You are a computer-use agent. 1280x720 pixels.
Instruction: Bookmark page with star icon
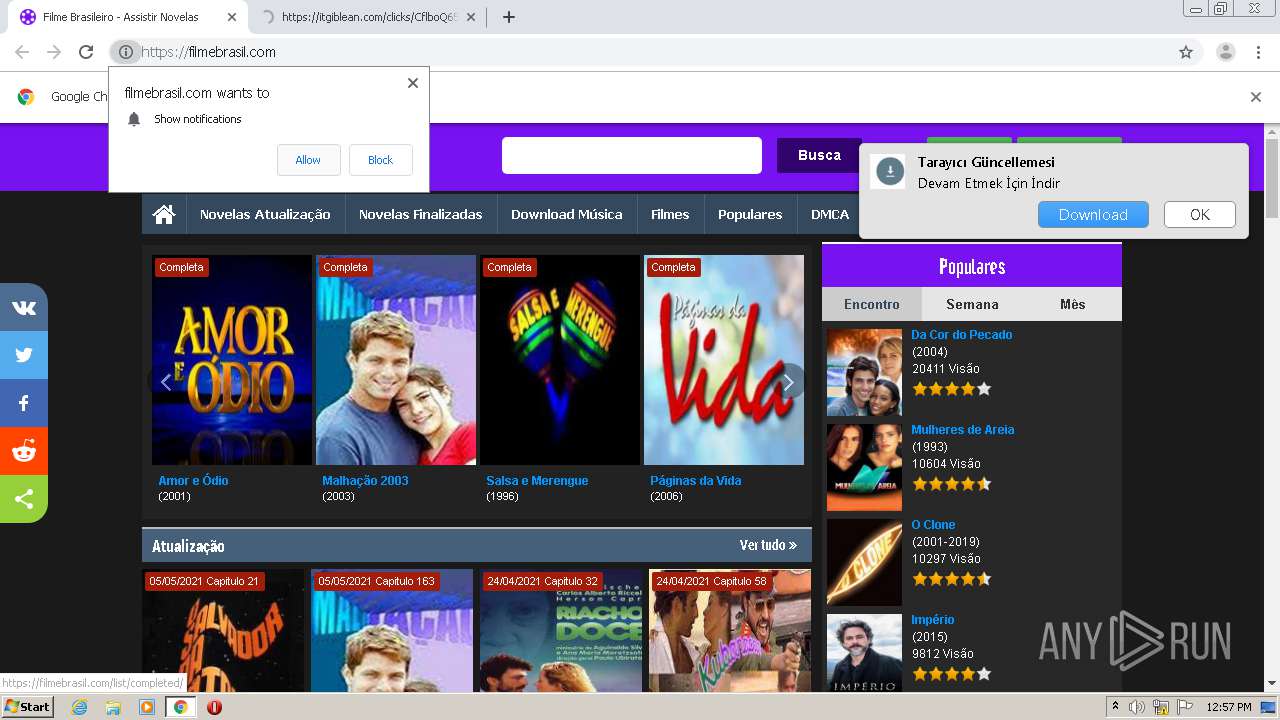(1186, 52)
